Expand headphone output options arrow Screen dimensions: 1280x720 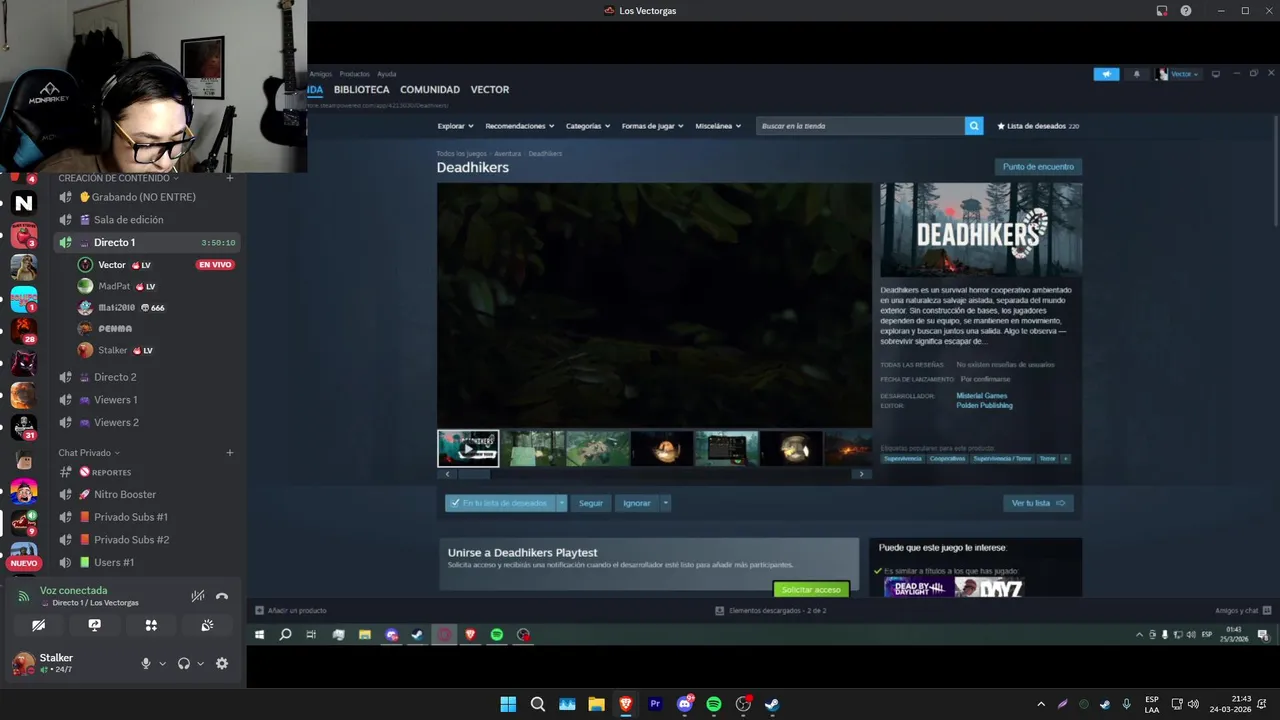point(200,664)
